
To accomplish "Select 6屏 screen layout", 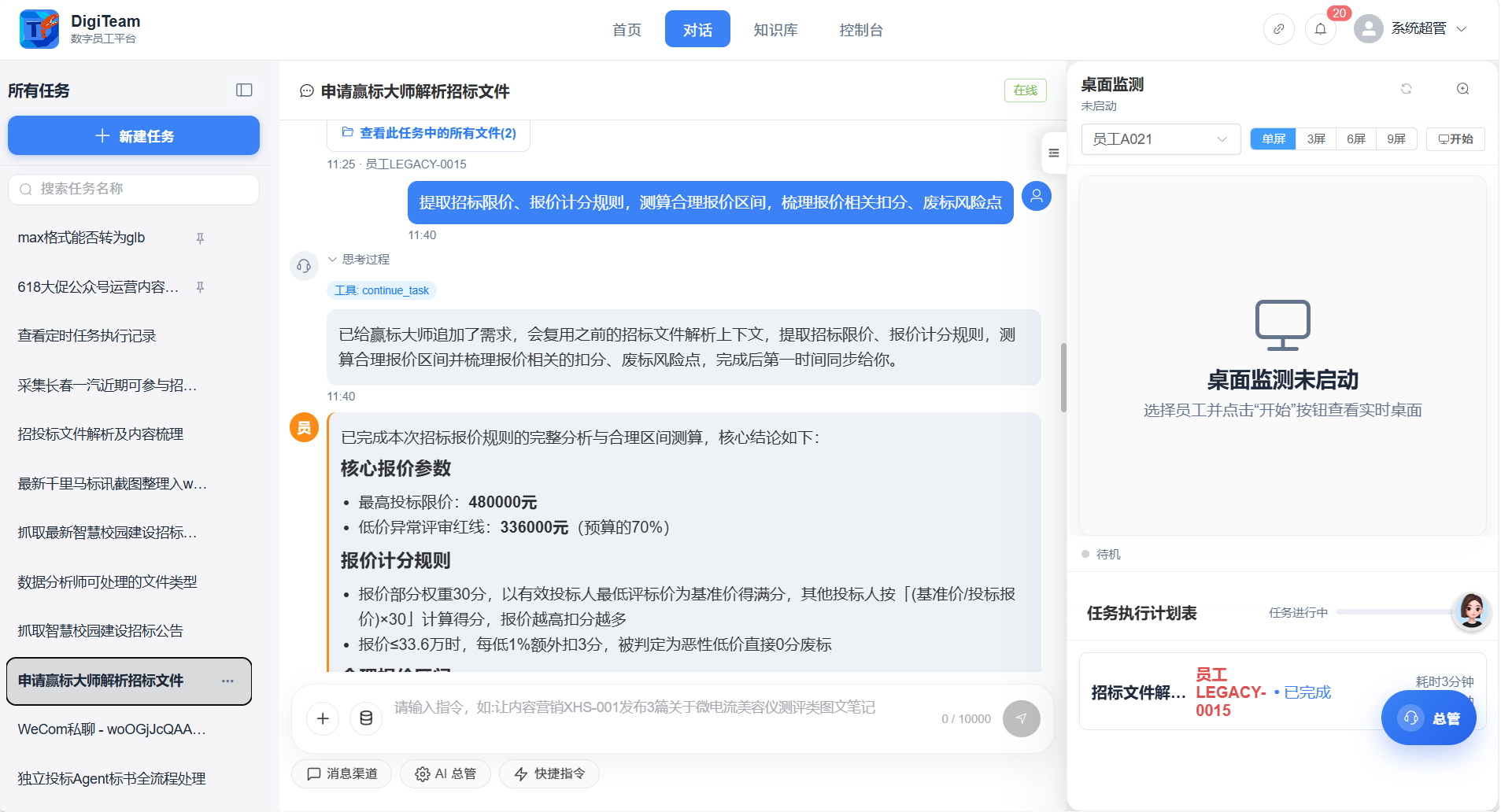I will point(1356,139).
